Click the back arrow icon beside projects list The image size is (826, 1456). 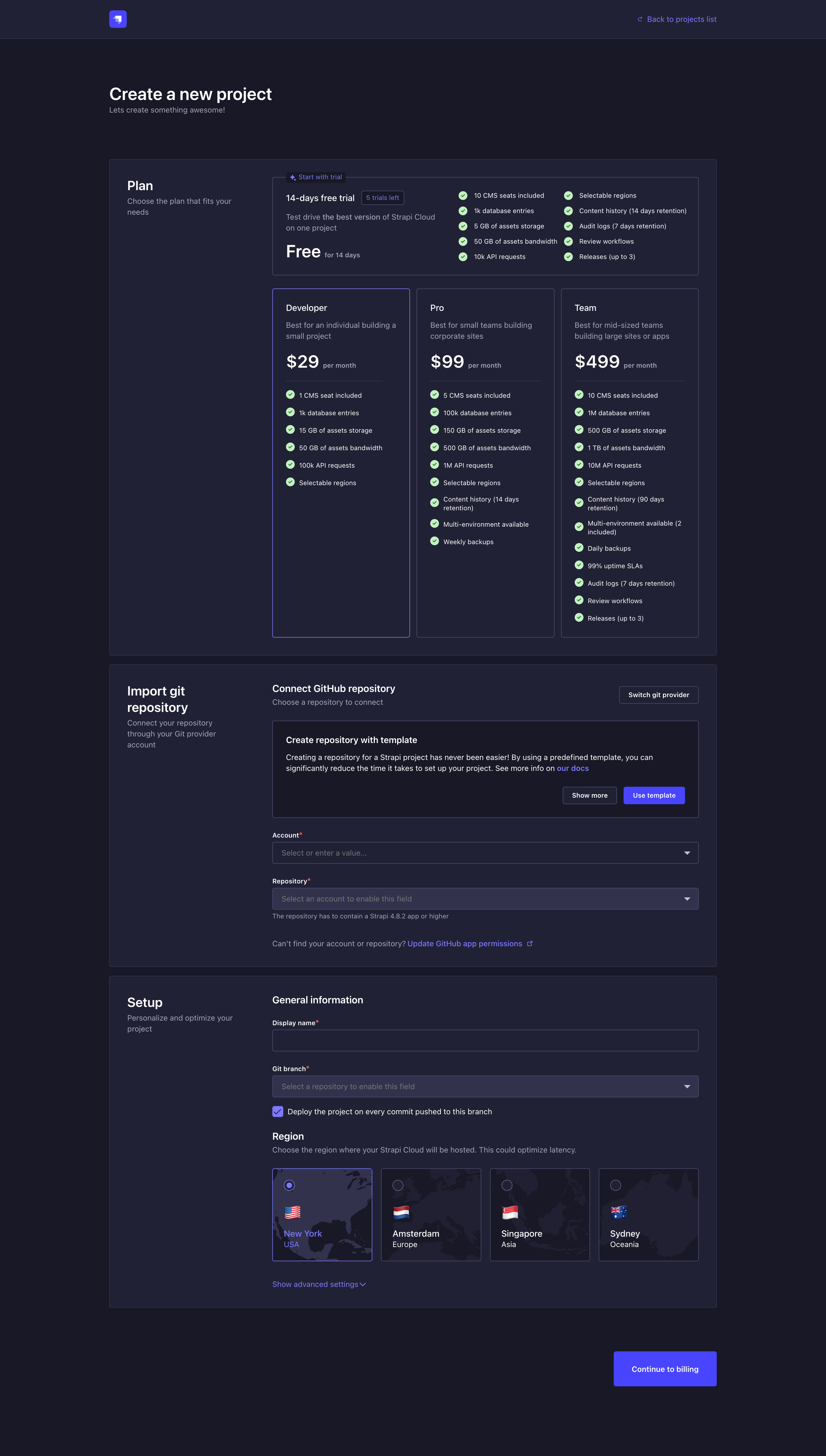pyautogui.click(x=640, y=19)
